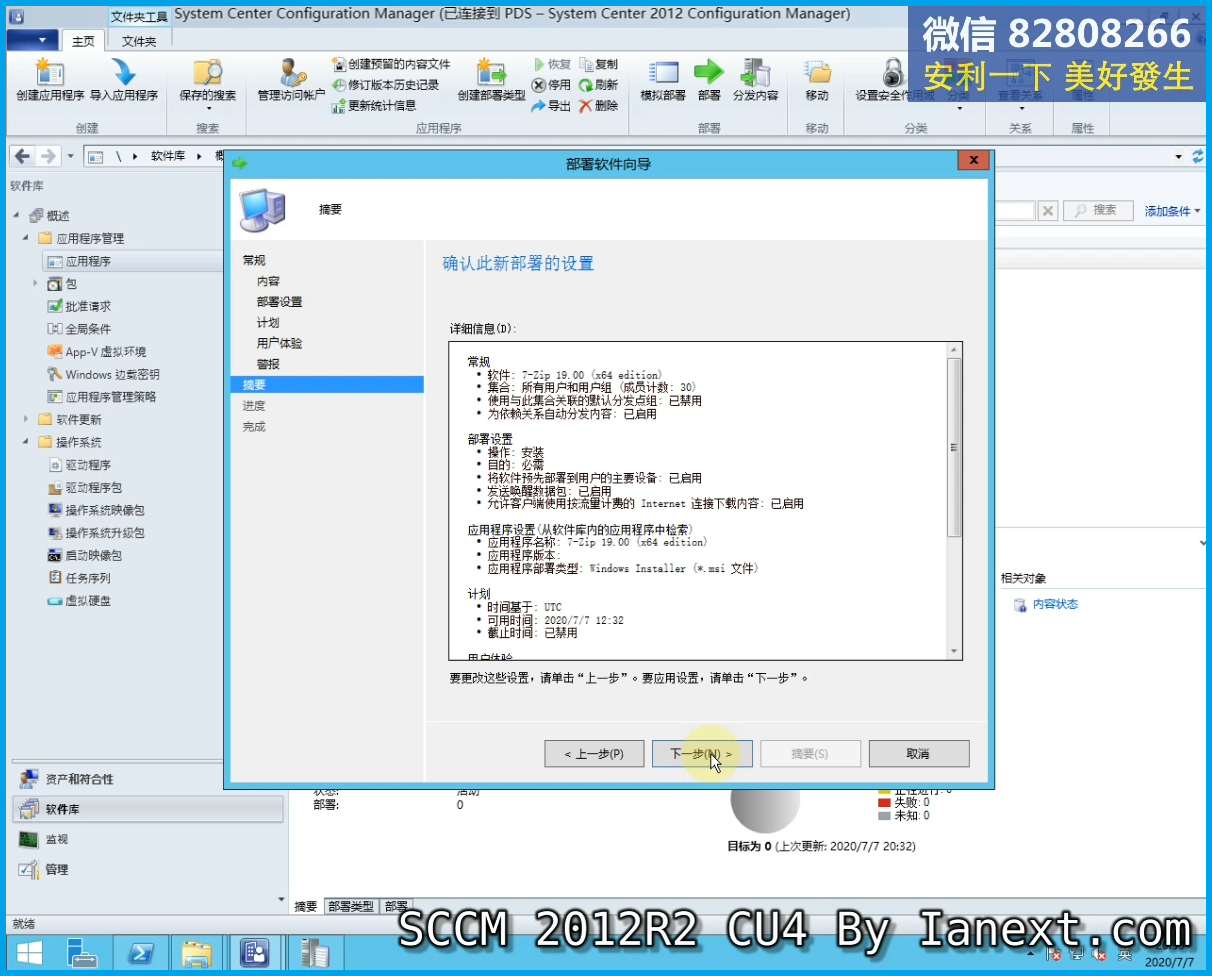Select Windows 边载密钥 tree item
Screen dimensions: 1212x976
(x=103, y=375)
